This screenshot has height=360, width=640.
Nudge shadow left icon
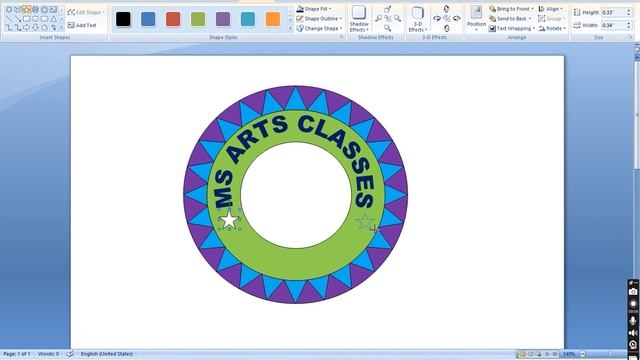click(x=378, y=18)
